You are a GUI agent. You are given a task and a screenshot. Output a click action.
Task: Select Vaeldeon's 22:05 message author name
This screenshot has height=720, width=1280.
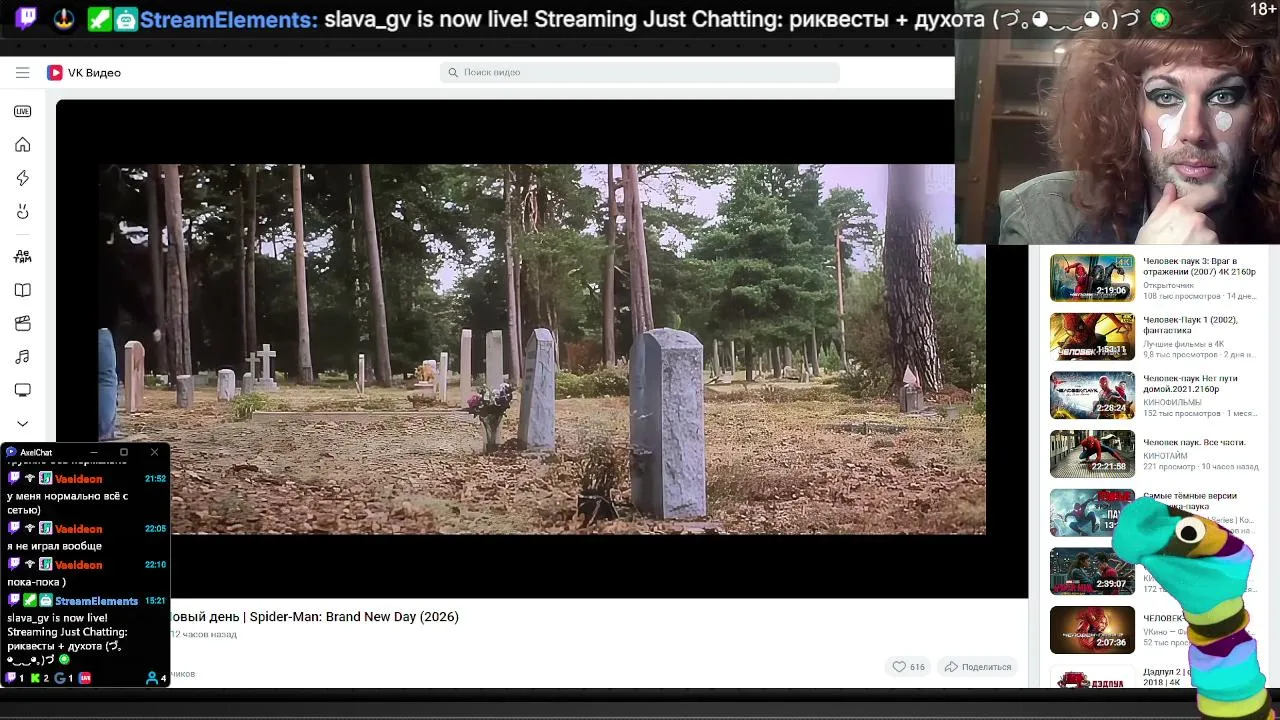click(78, 529)
